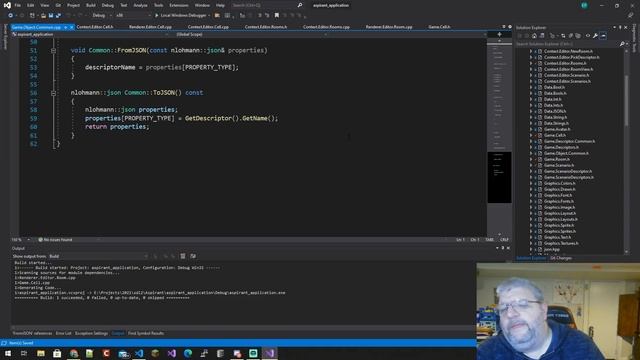Image resolution: width=640 pixels, height=360 pixels.
Task: Switch to the Context.Editor.Rooms.h tab
Action: (x=266, y=27)
